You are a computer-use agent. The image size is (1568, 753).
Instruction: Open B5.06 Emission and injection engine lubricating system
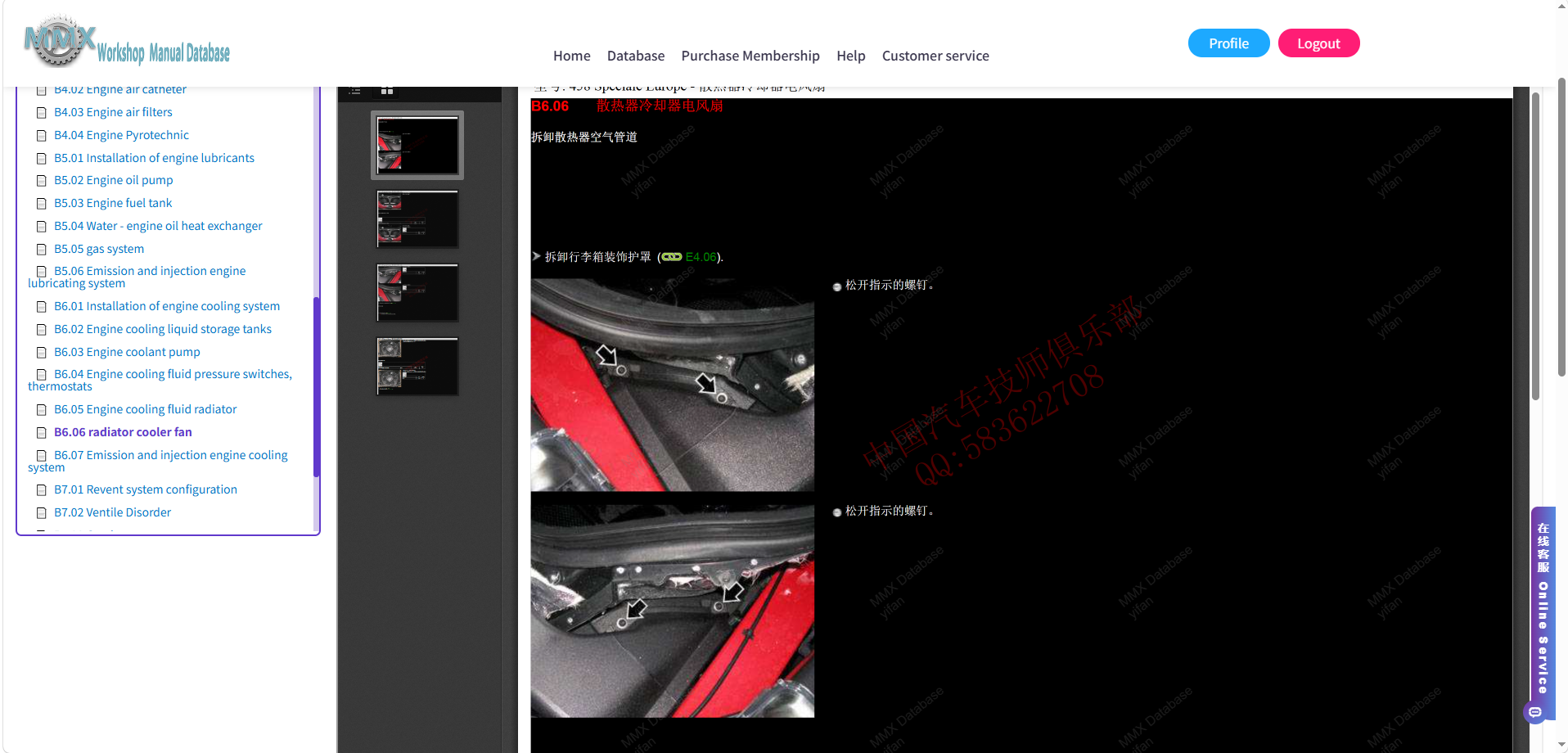[x=137, y=277]
